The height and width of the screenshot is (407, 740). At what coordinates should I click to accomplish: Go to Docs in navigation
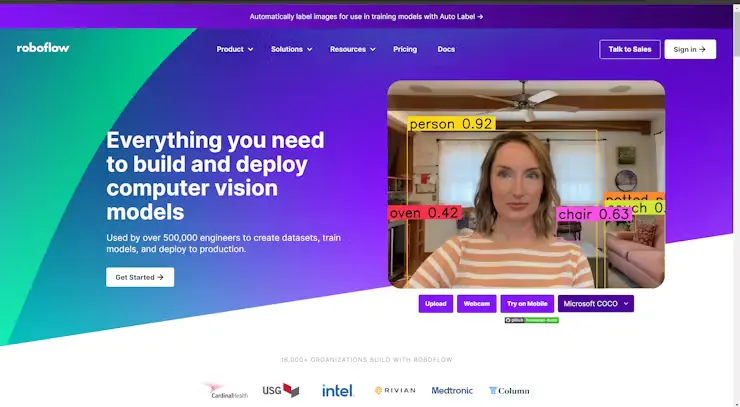(446, 49)
